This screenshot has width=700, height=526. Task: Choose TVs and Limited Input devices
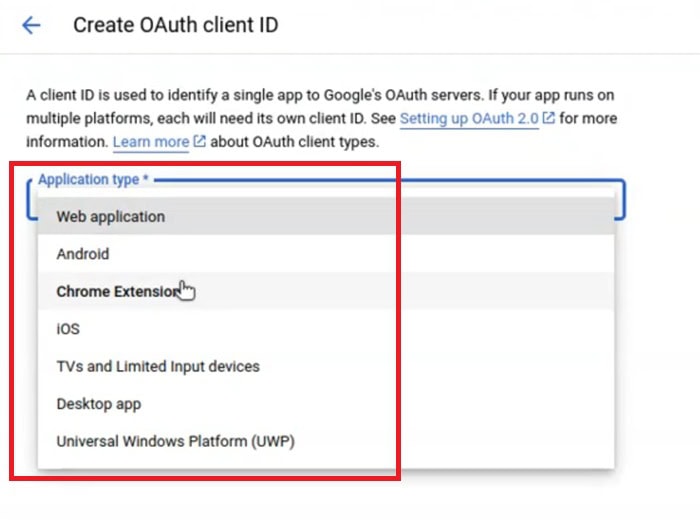[326, 366]
